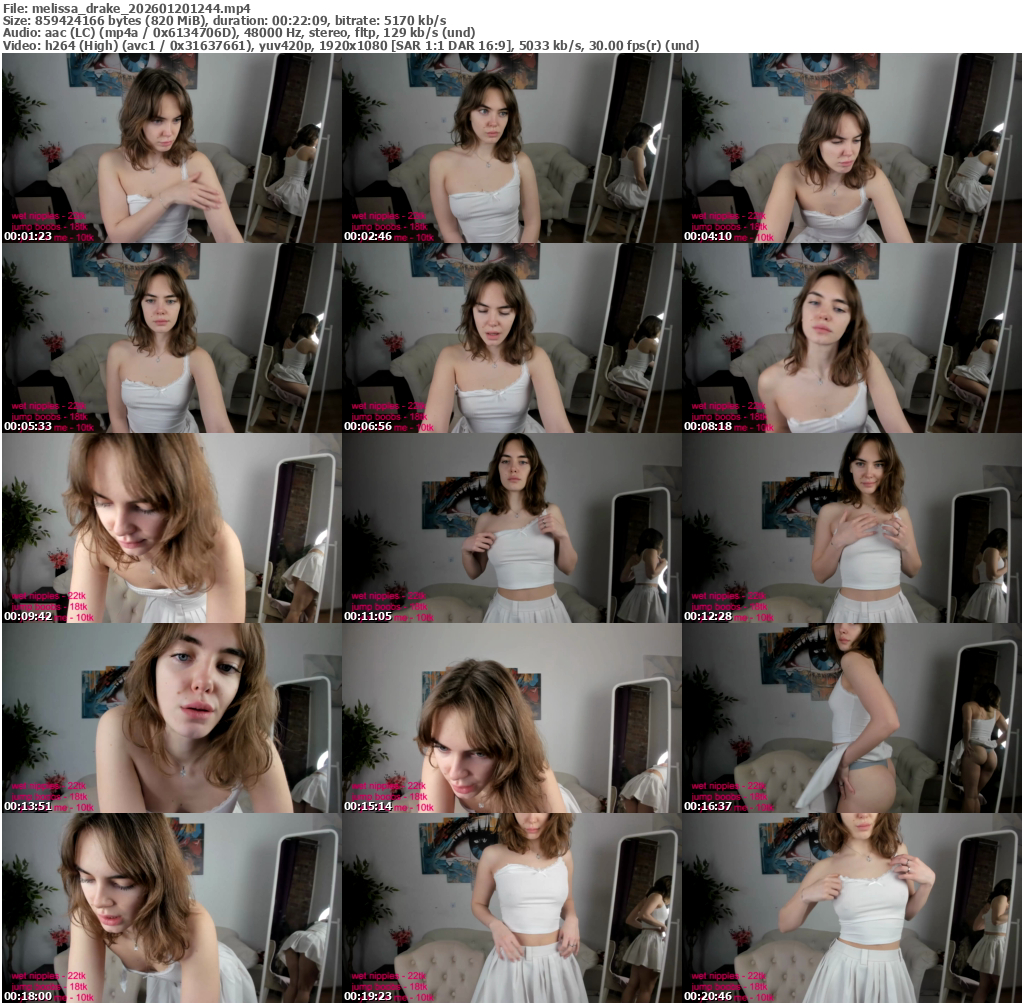Select the thumbnail stamped 00:01:23
The image size is (1024, 1003).
coord(172,148)
